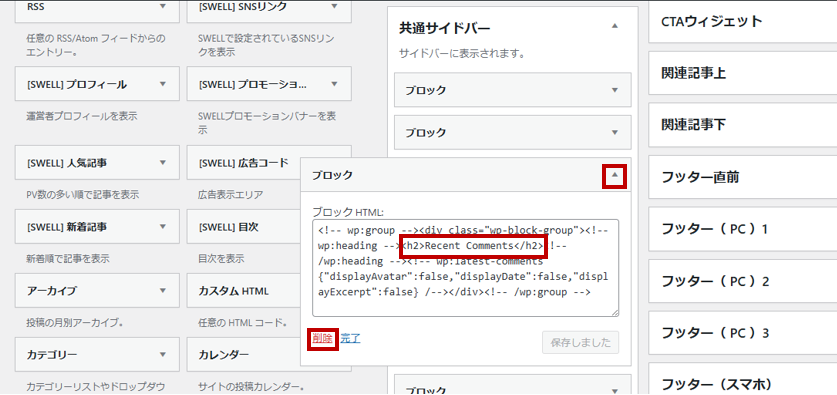Viewport: 837px width, 395px height.
Task: Collapse the 共通サイドバー panel arrow
Action: 614,26
